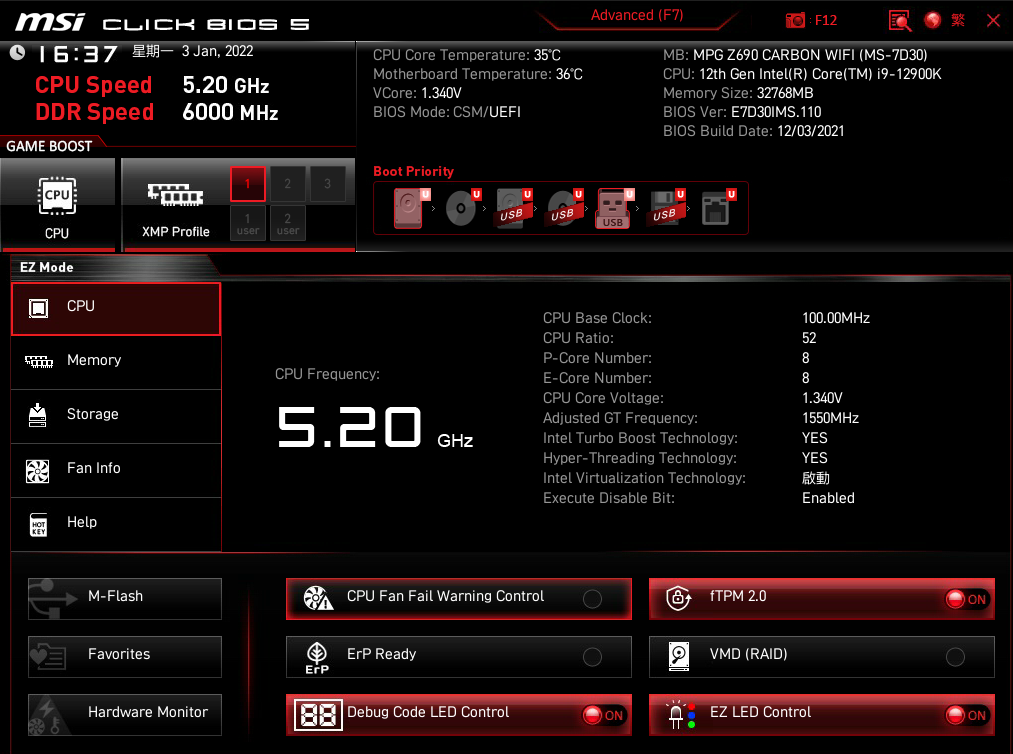Click the 16:37 system time
Image resolution: width=1013 pixels, height=754 pixels.
click(77, 54)
